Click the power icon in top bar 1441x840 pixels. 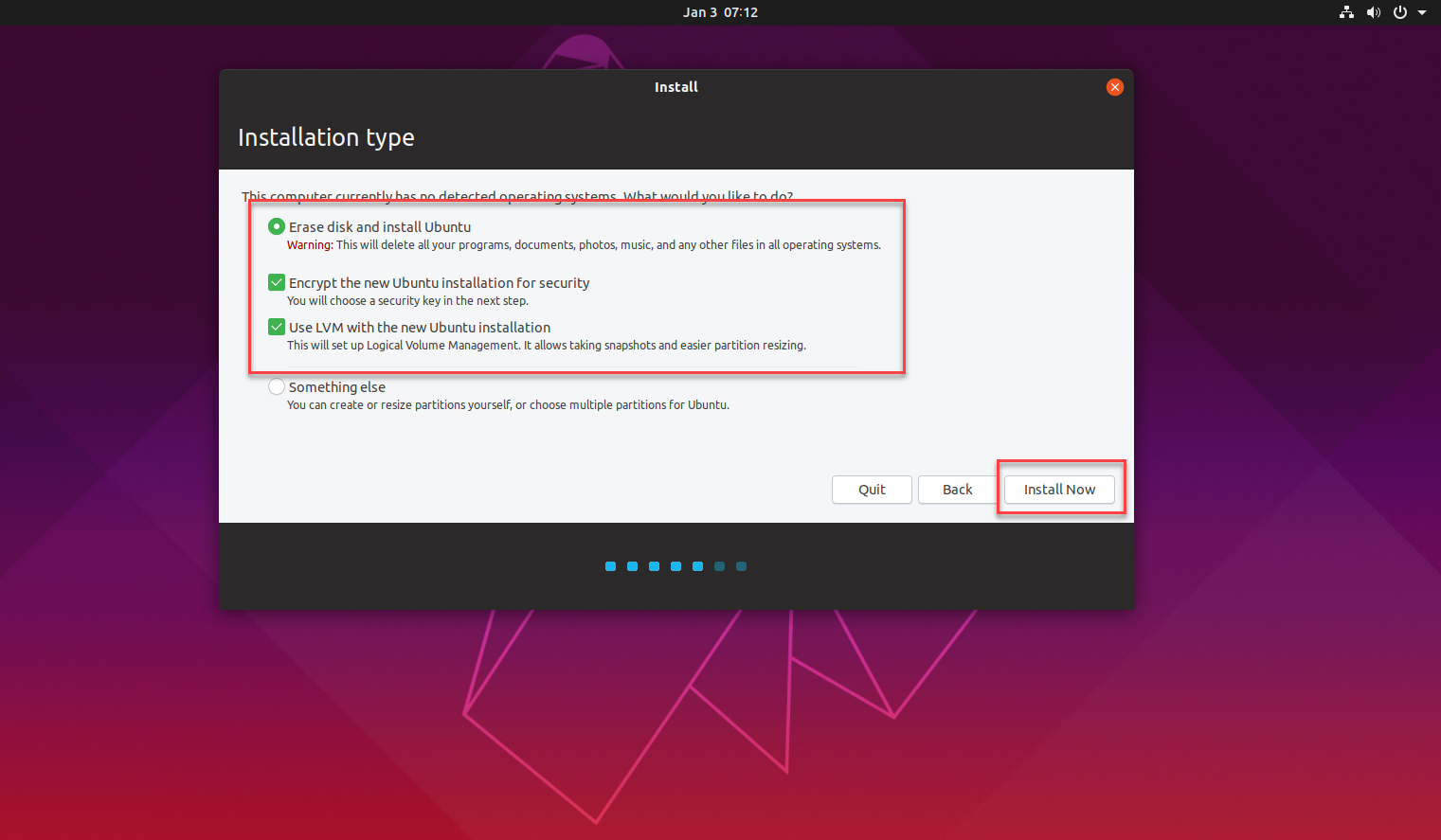[1399, 12]
